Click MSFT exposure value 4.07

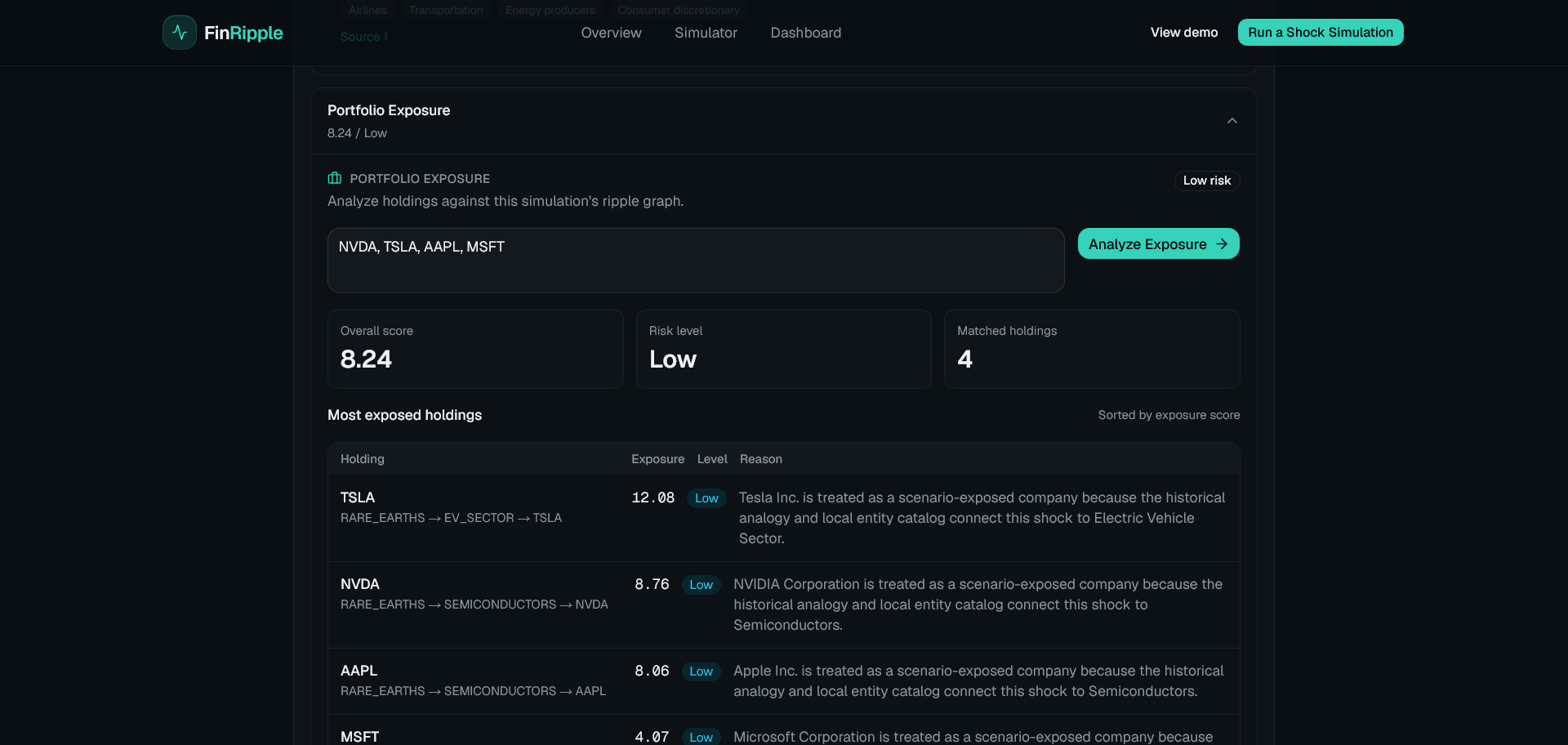tap(652, 737)
